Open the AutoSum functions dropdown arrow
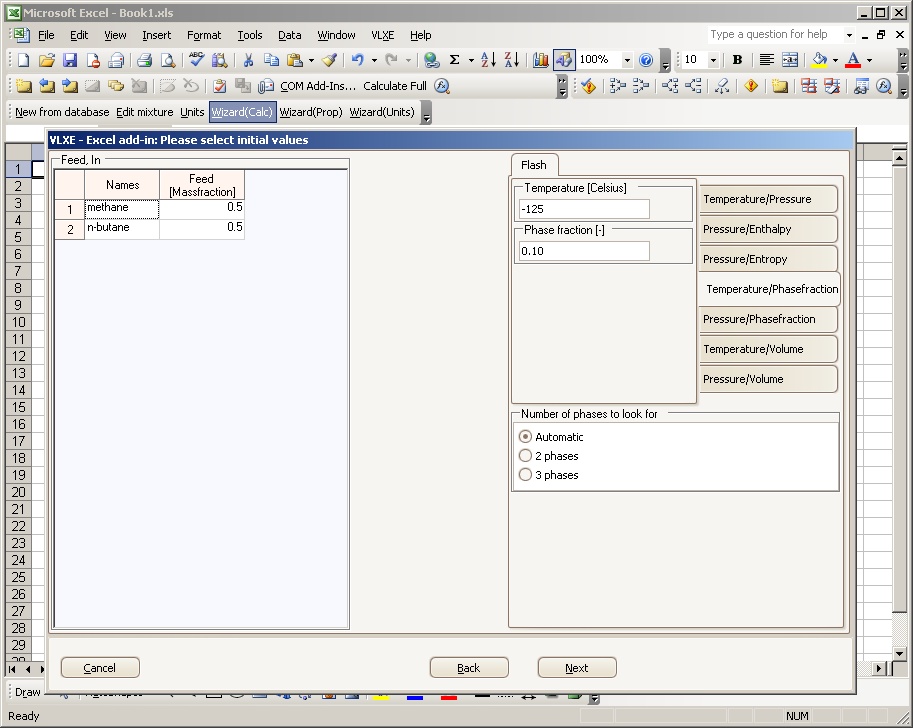 [471, 59]
